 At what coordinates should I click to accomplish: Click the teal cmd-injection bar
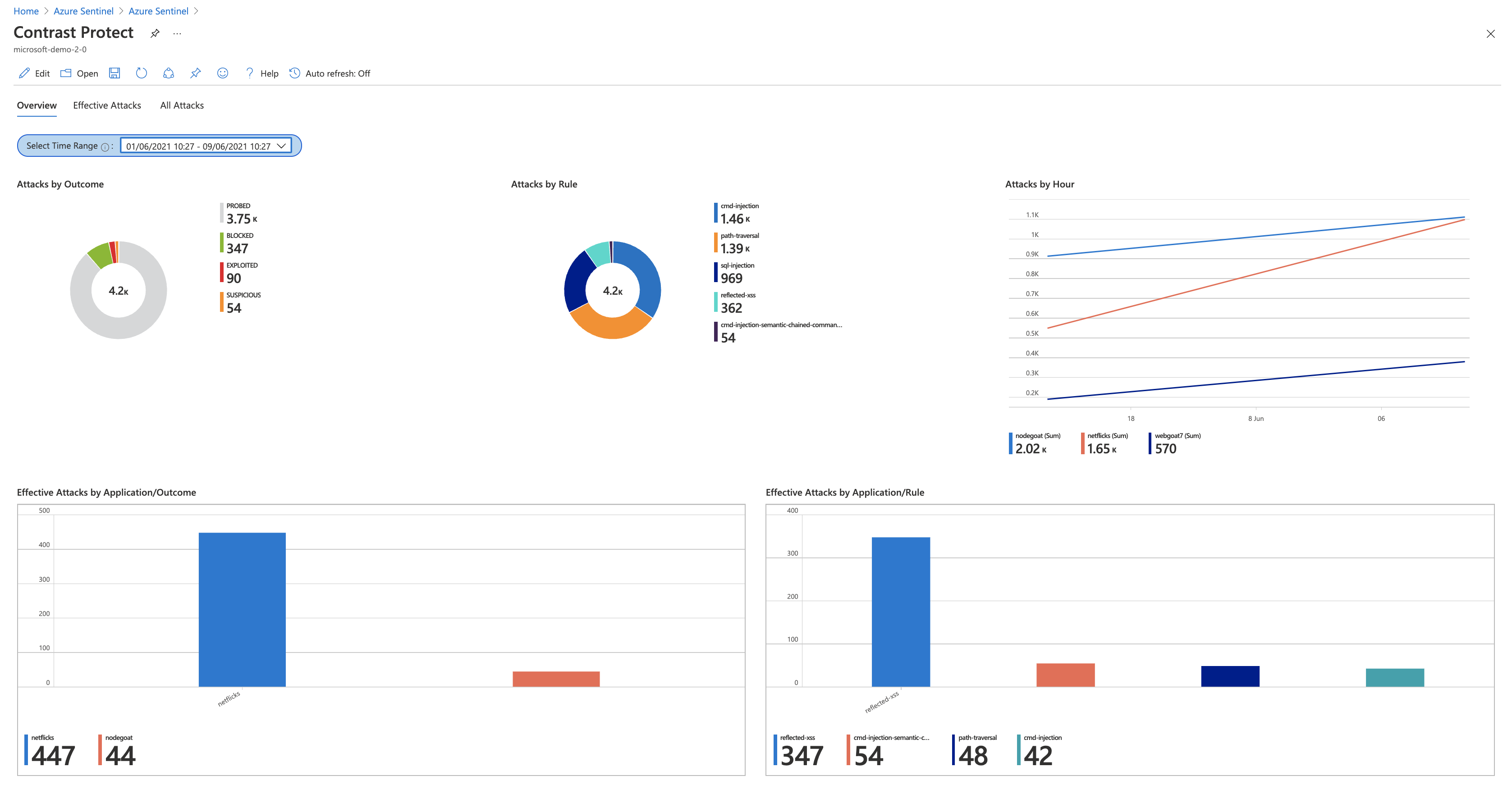click(1395, 678)
